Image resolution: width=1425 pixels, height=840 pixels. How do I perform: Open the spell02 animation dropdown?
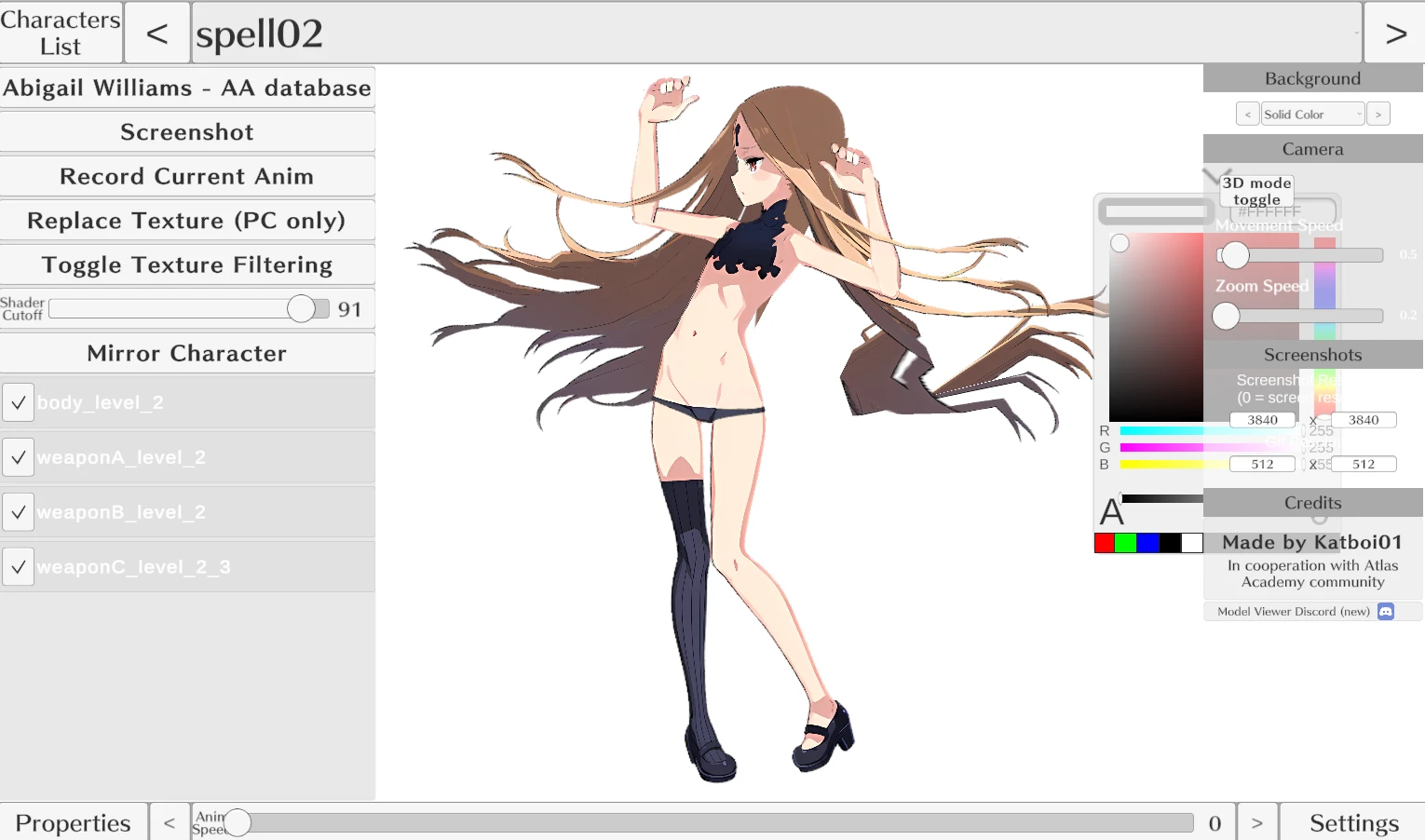[x=776, y=34]
